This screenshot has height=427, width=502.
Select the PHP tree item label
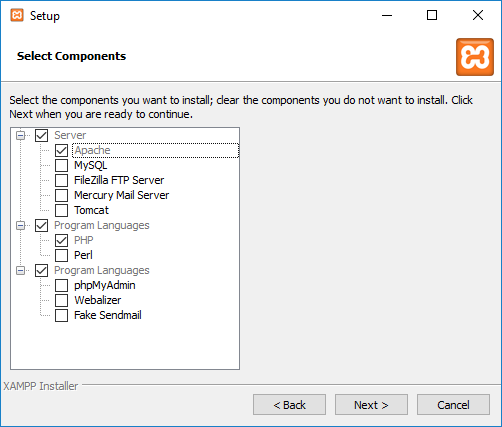point(84,240)
